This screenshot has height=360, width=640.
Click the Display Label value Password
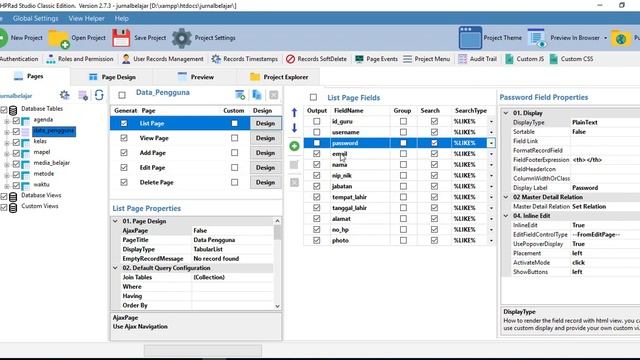[585, 188]
